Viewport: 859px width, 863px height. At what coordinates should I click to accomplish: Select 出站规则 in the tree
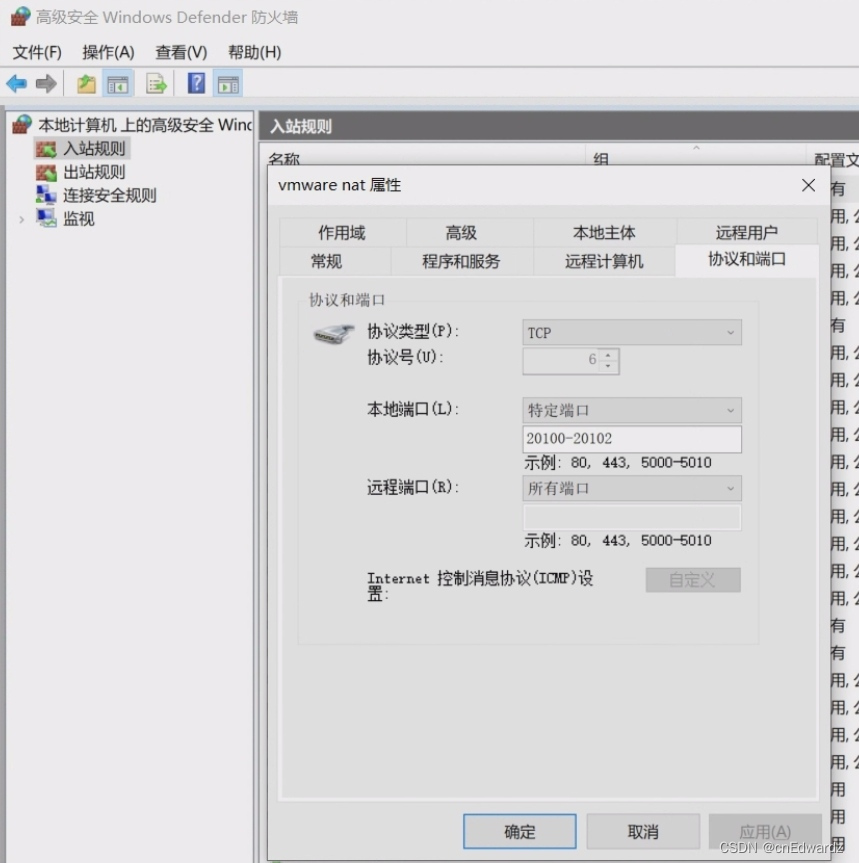(x=94, y=172)
